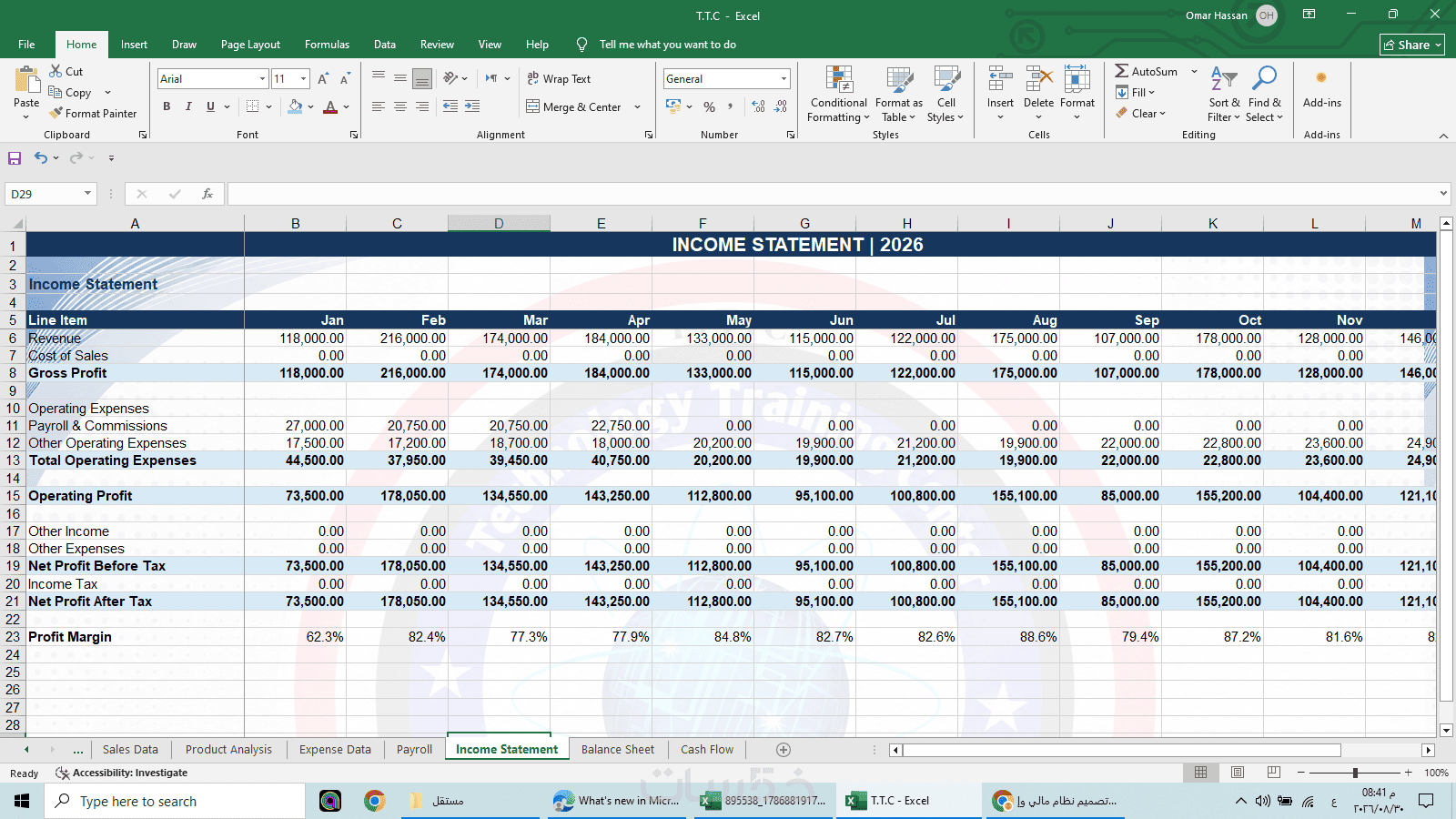Open the font name dropdown showing Arial
Viewport: 1456px width, 819px height.
point(262,79)
